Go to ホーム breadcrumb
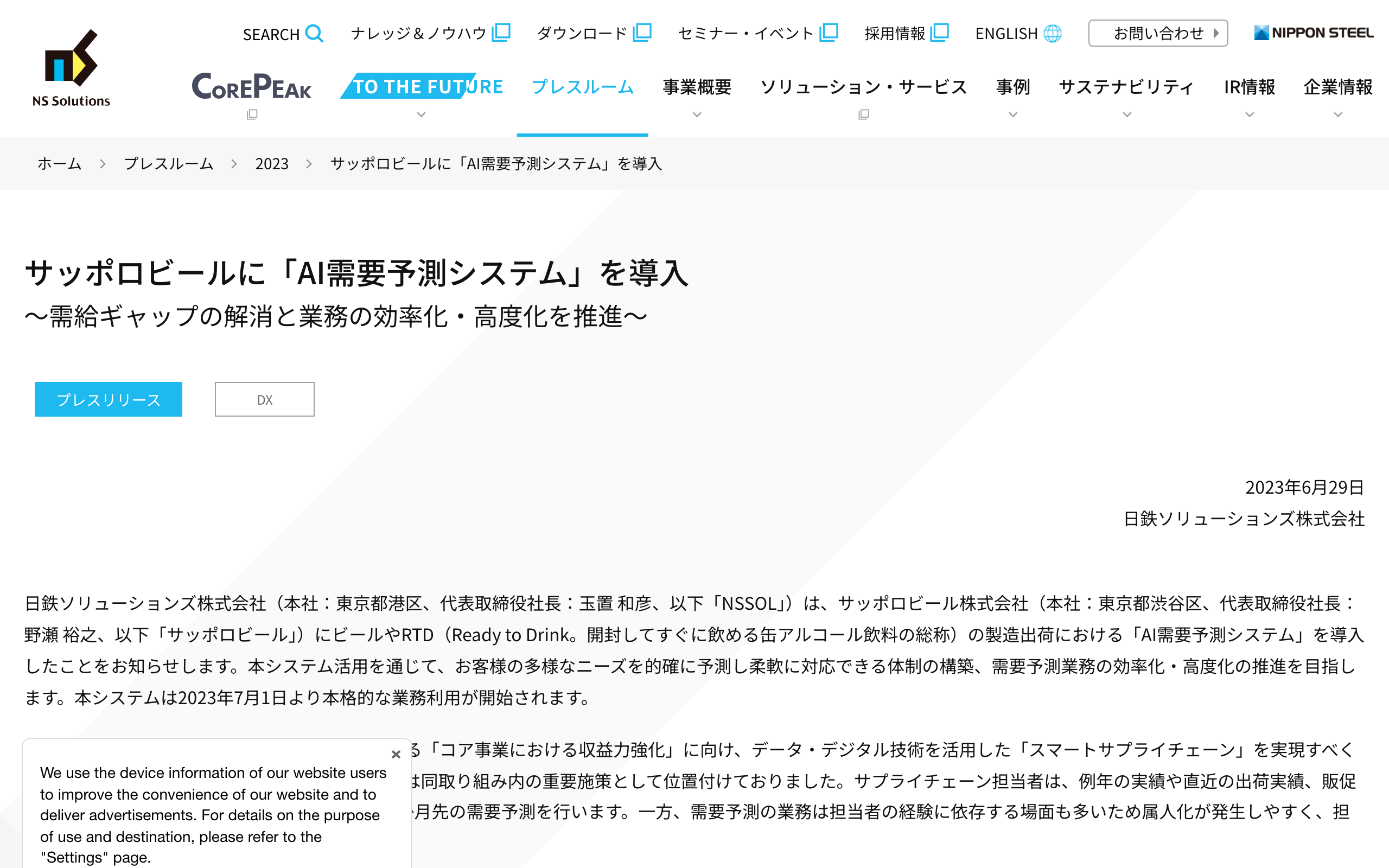 60,164
